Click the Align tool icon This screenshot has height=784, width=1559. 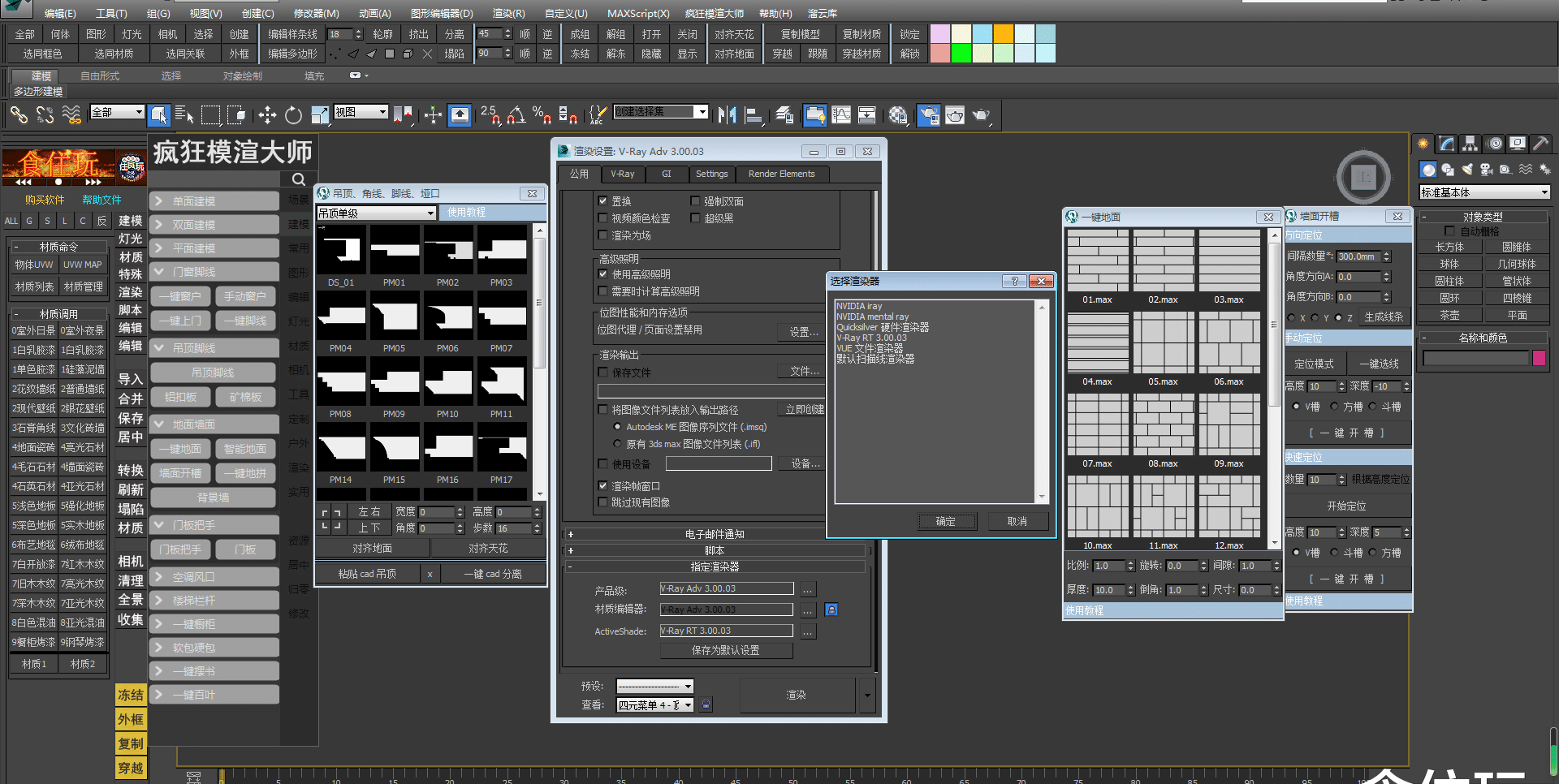pyautogui.click(x=754, y=115)
